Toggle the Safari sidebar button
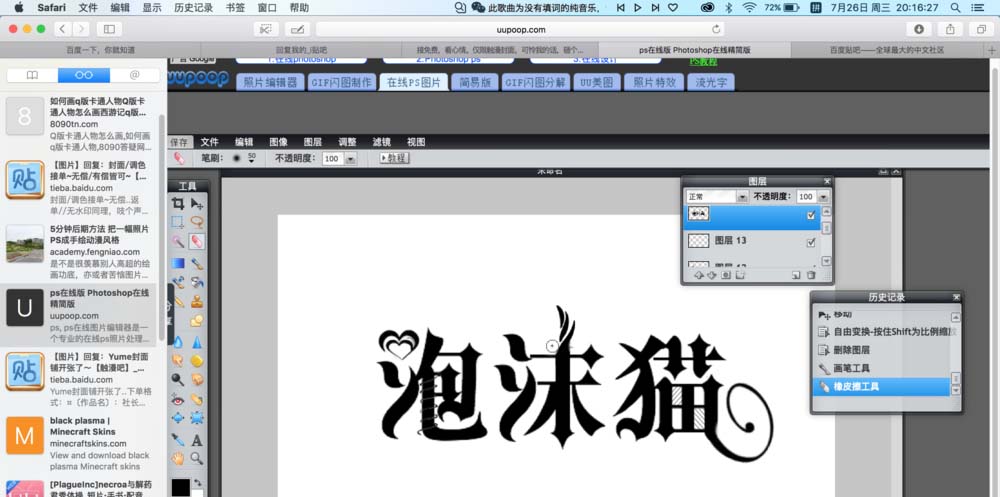 click(x=109, y=29)
